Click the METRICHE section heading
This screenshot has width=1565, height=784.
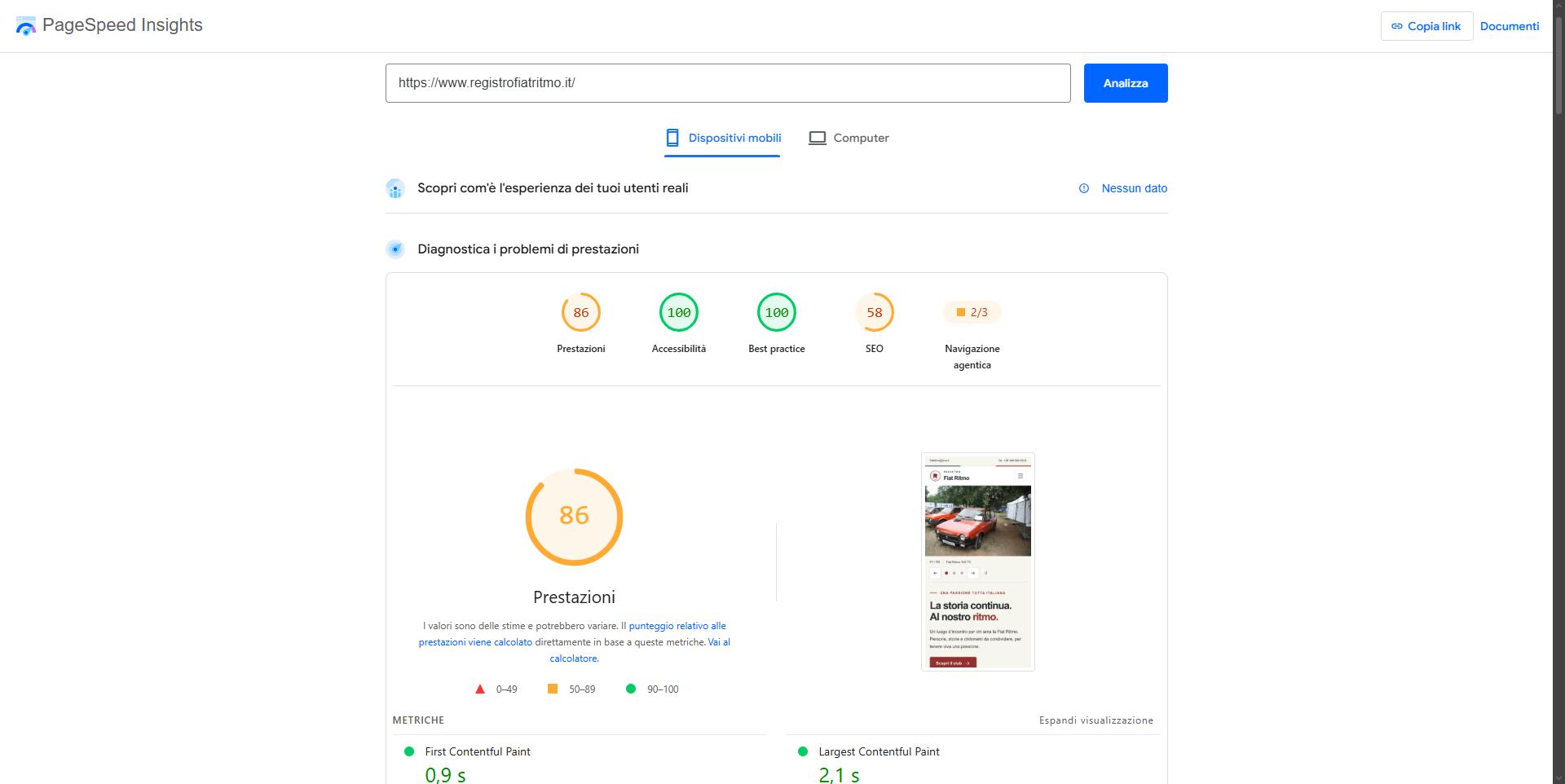coord(418,720)
